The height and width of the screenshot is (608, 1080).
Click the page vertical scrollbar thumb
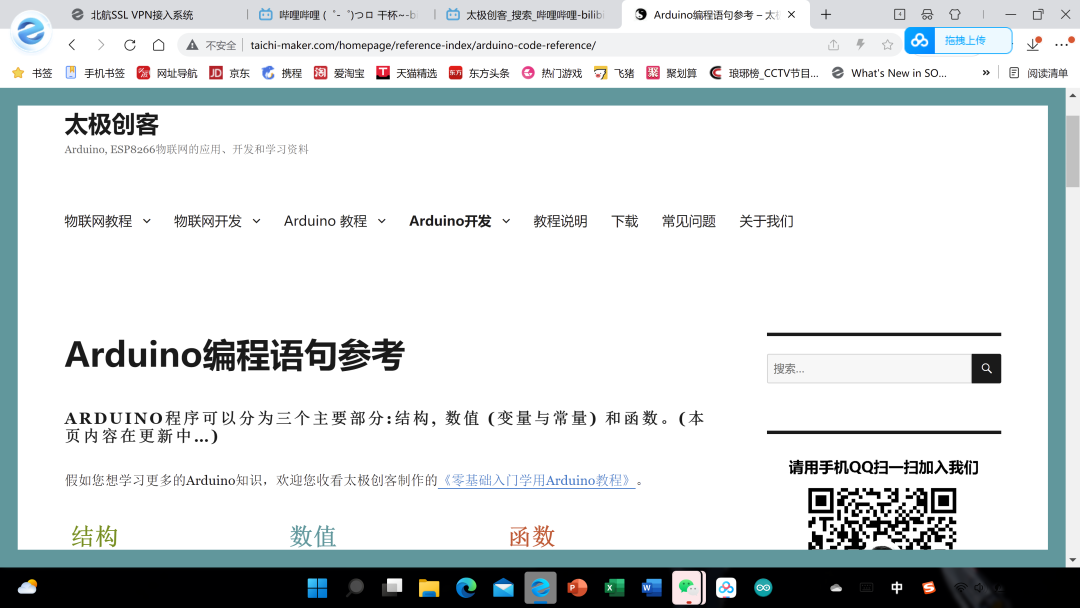pos(1072,151)
